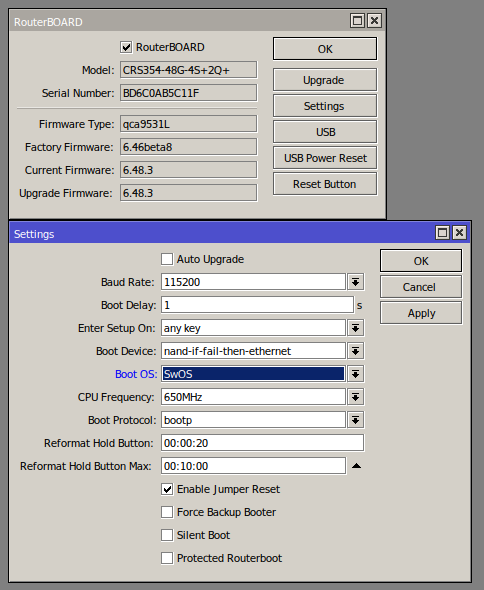Check the Silent Boot option
This screenshot has width=484, height=590.
[167, 535]
